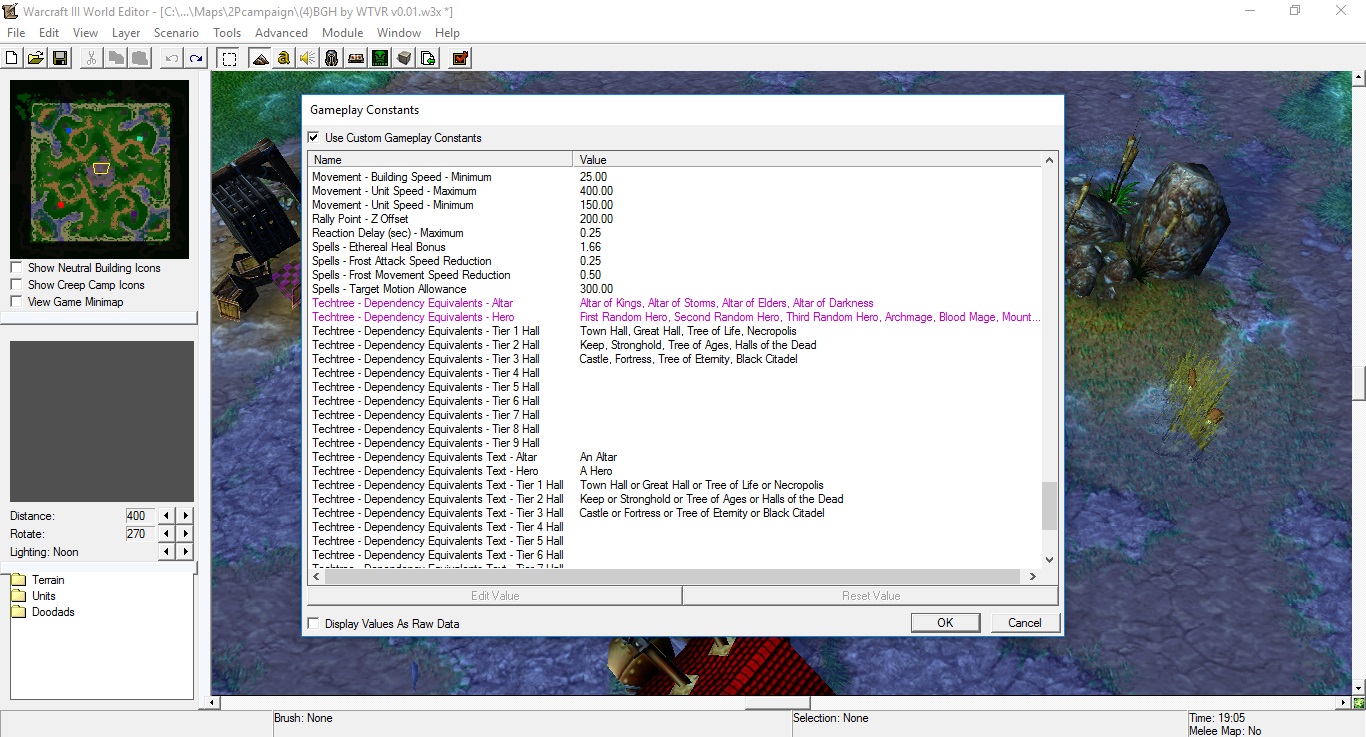
Task: Click the minimap preview thumbnail
Action: [x=99, y=169]
